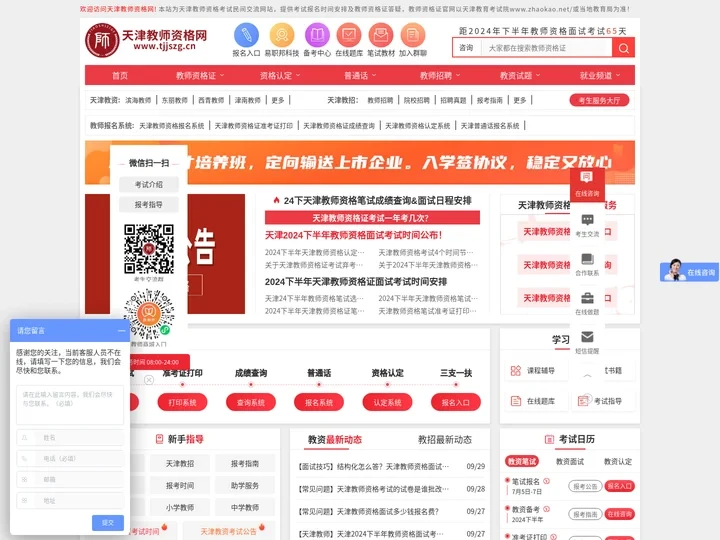Open the 备考中心 book icon
This screenshot has width=720, height=540.
(x=317, y=35)
